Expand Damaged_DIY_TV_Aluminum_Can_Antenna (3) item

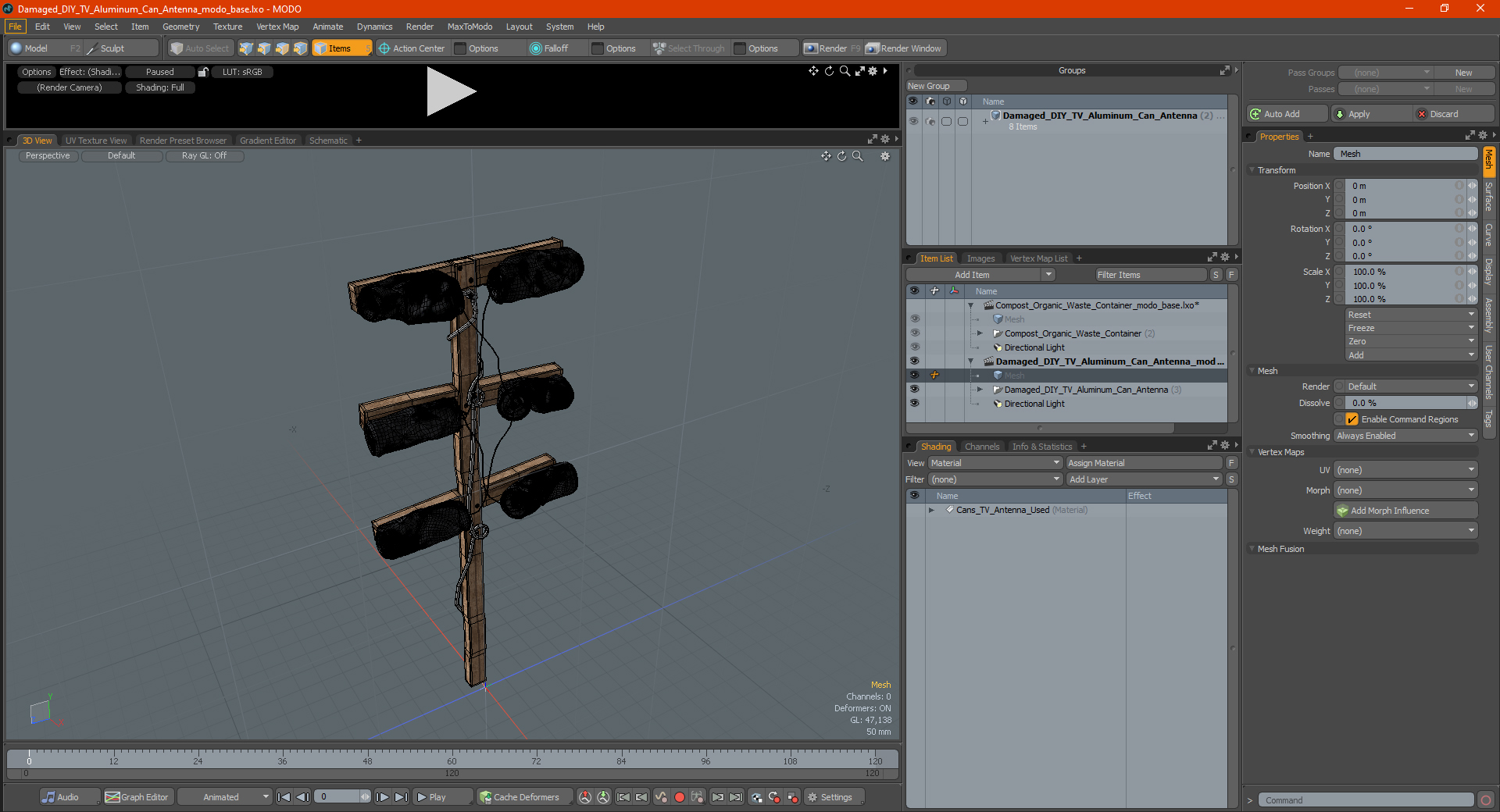[x=980, y=390]
